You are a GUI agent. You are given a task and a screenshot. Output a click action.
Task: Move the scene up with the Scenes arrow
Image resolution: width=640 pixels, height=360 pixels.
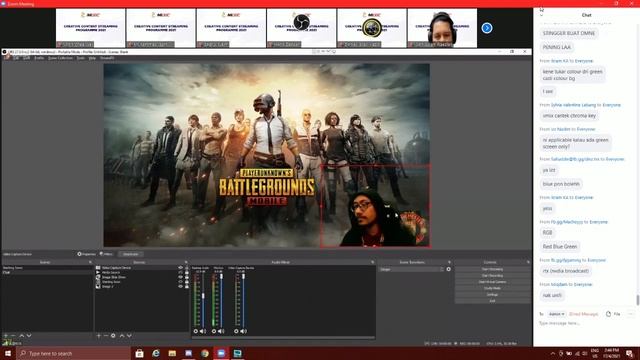(x=22, y=336)
